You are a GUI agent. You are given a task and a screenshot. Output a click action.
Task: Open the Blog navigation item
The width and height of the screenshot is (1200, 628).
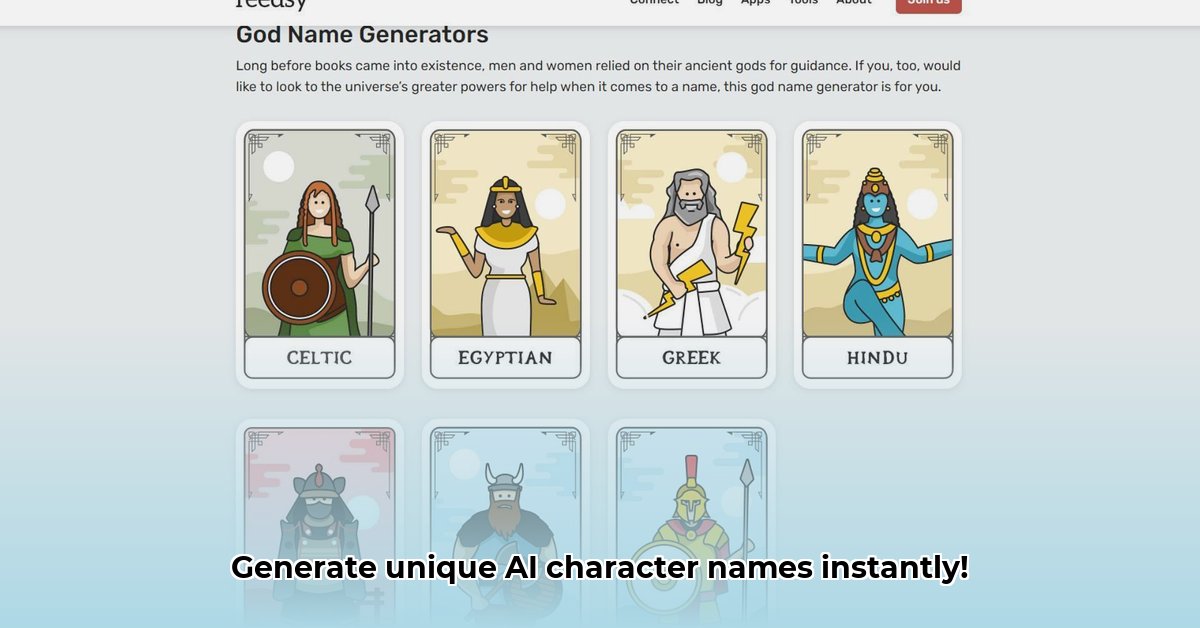click(710, 3)
